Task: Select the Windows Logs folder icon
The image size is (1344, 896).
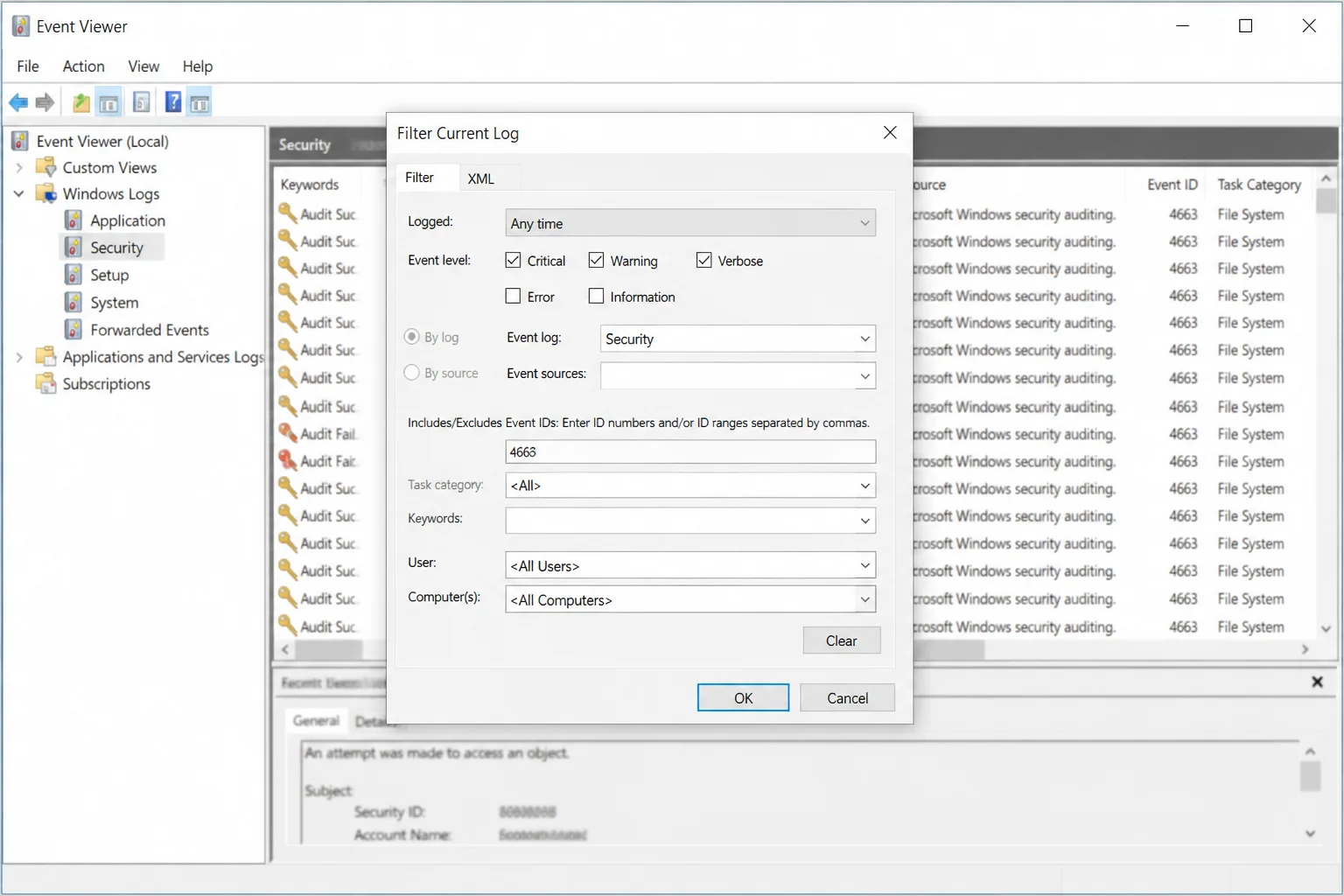Action: pos(45,193)
